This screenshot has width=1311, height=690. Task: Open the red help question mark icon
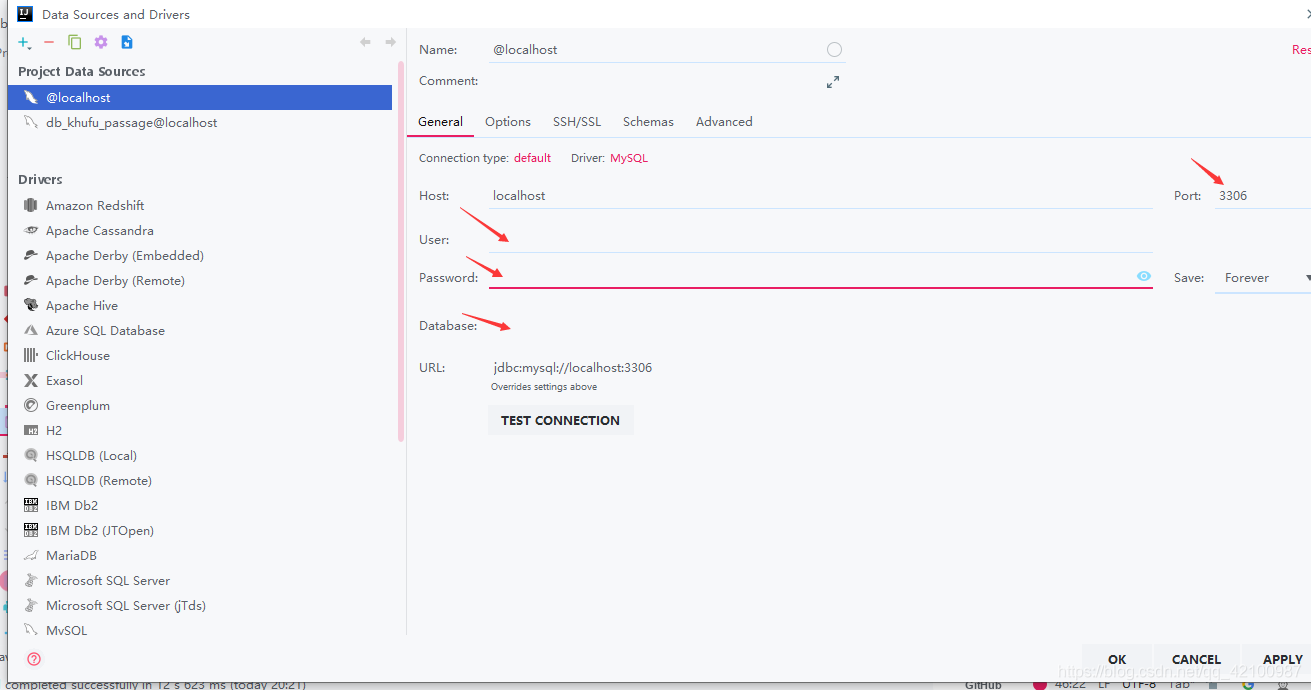coord(34,659)
